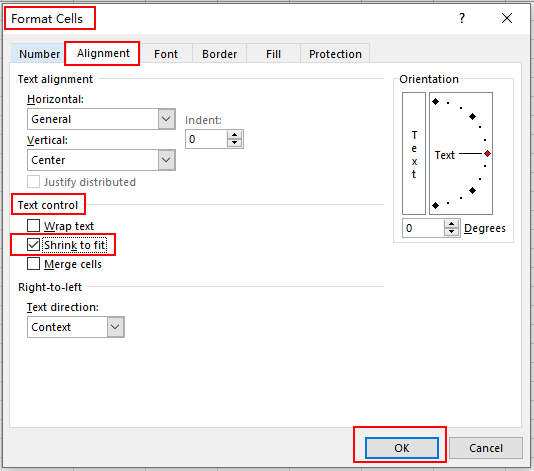The height and width of the screenshot is (471, 534).
Task: Click the red diamond orientation marker
Action: [x=487, y=154]
